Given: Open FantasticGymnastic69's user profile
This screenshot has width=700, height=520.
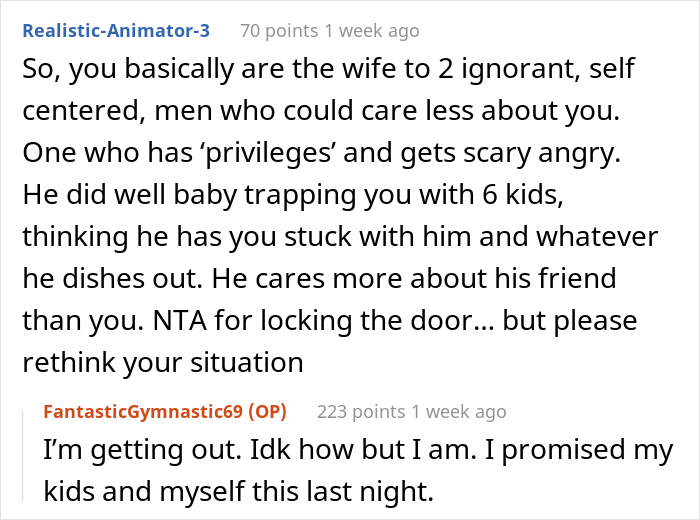Looking at the screenshot, I should coord(147,411).
